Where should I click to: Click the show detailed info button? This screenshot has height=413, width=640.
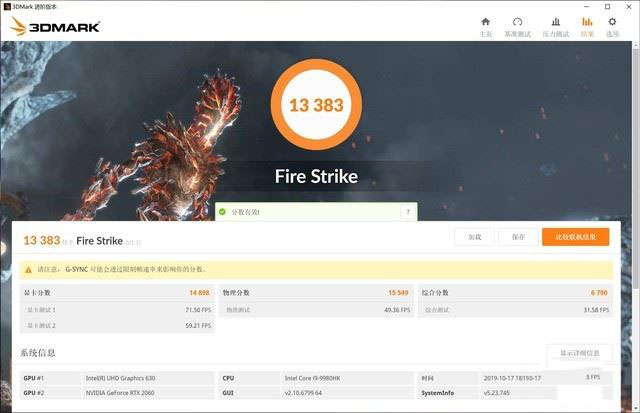coord(580,353)
